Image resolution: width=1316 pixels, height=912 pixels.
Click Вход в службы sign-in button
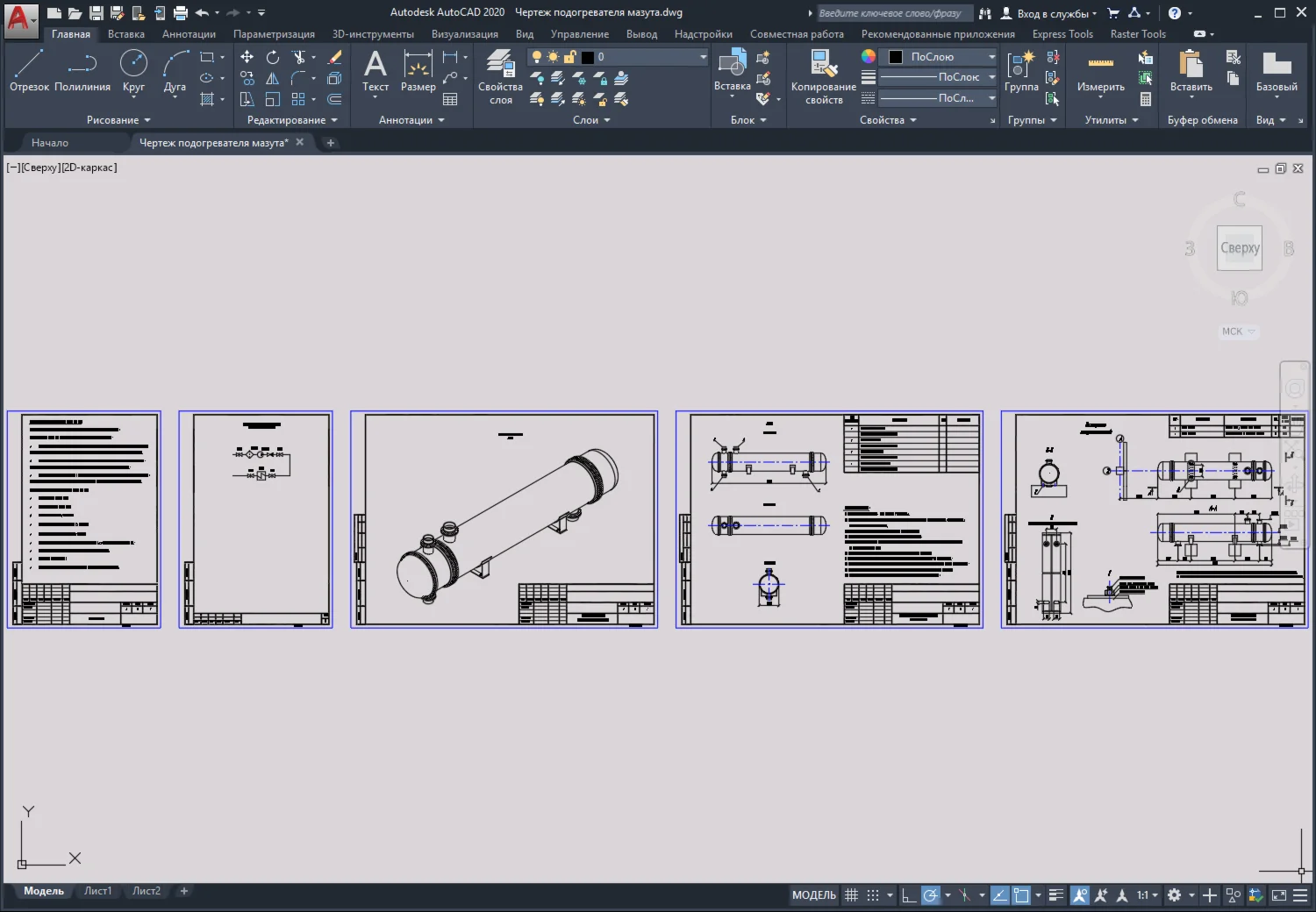pyautogui.click(x=1049, y=13)
